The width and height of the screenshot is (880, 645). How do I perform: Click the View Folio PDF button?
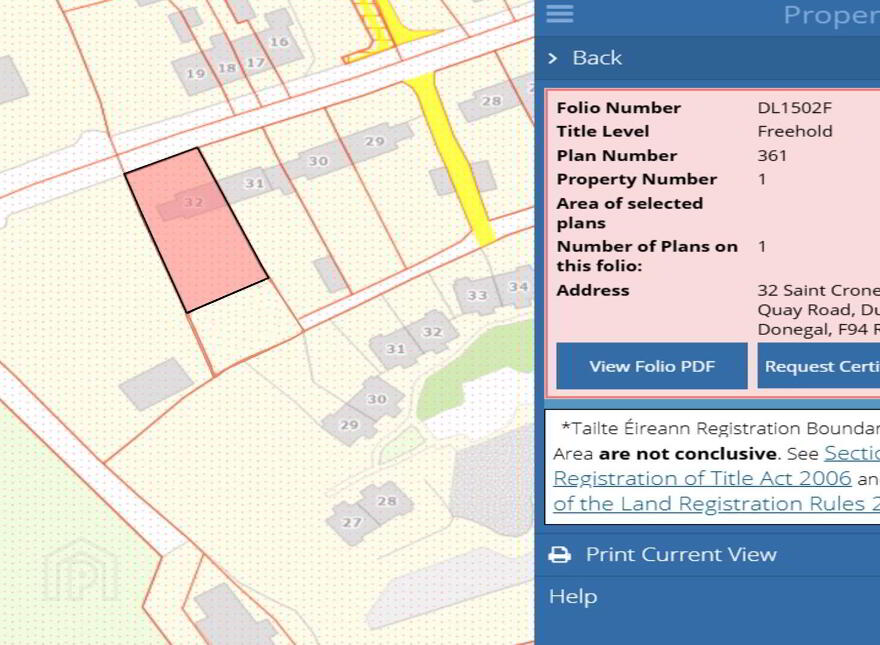pyautogui.click(x=652, y=366)
